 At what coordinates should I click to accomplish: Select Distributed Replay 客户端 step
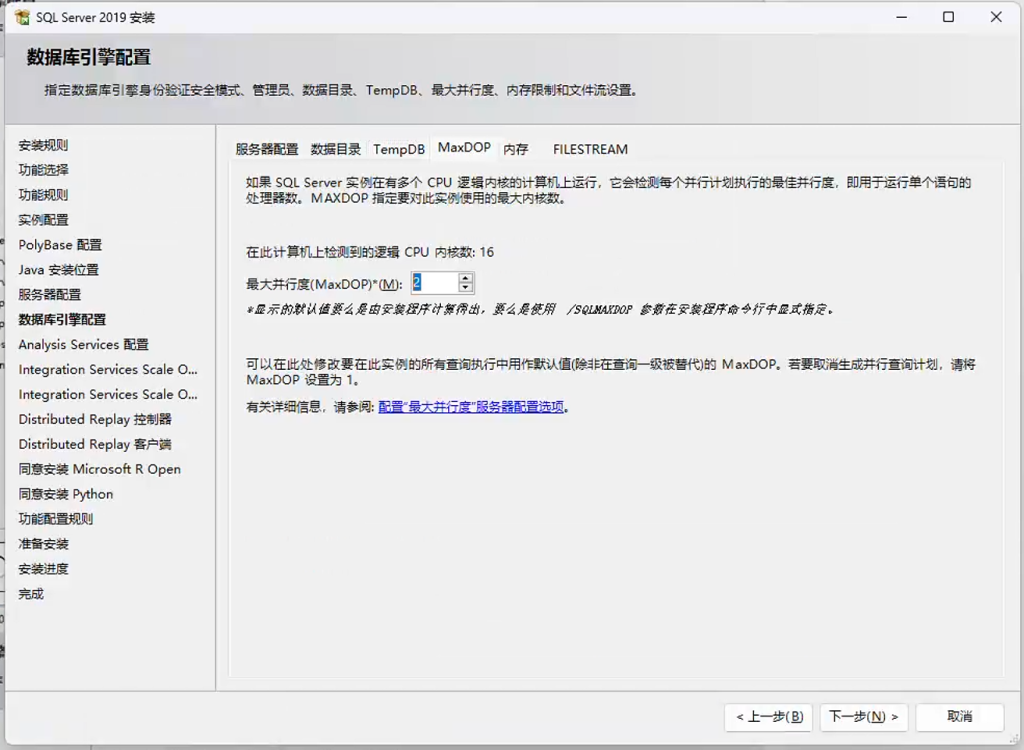pos(95,444)
